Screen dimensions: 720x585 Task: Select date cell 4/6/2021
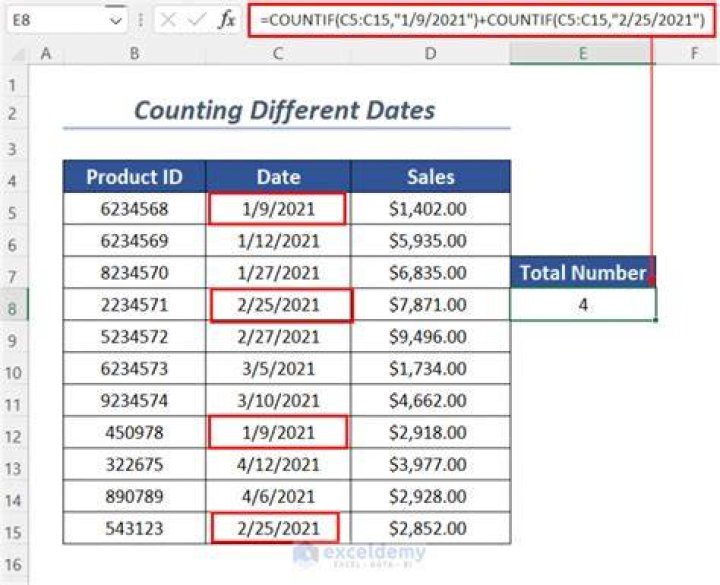pyautogui.click(x=278, y=496)
